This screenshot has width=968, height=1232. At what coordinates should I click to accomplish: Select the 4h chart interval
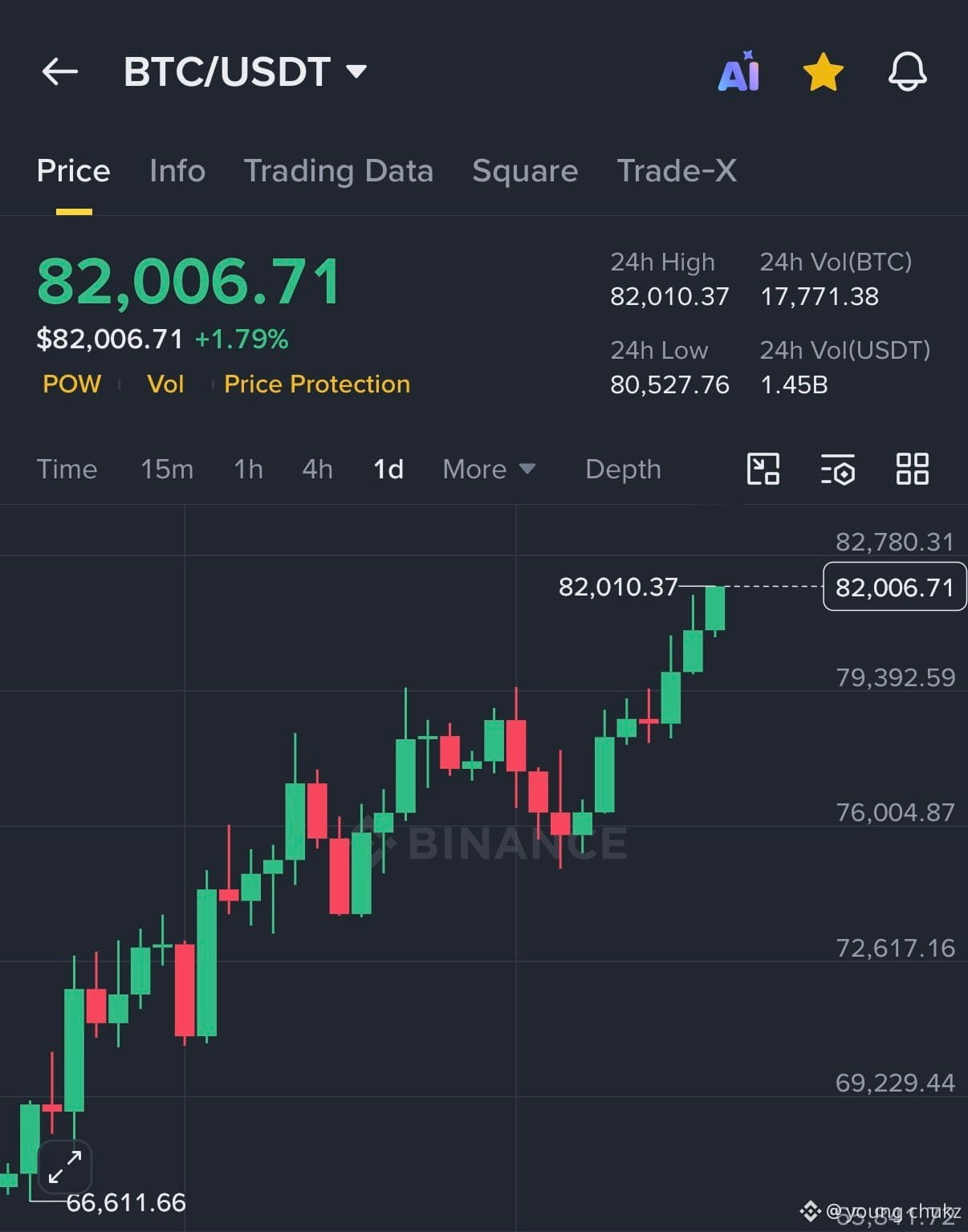pyautogui.click(x=317, y=469)
